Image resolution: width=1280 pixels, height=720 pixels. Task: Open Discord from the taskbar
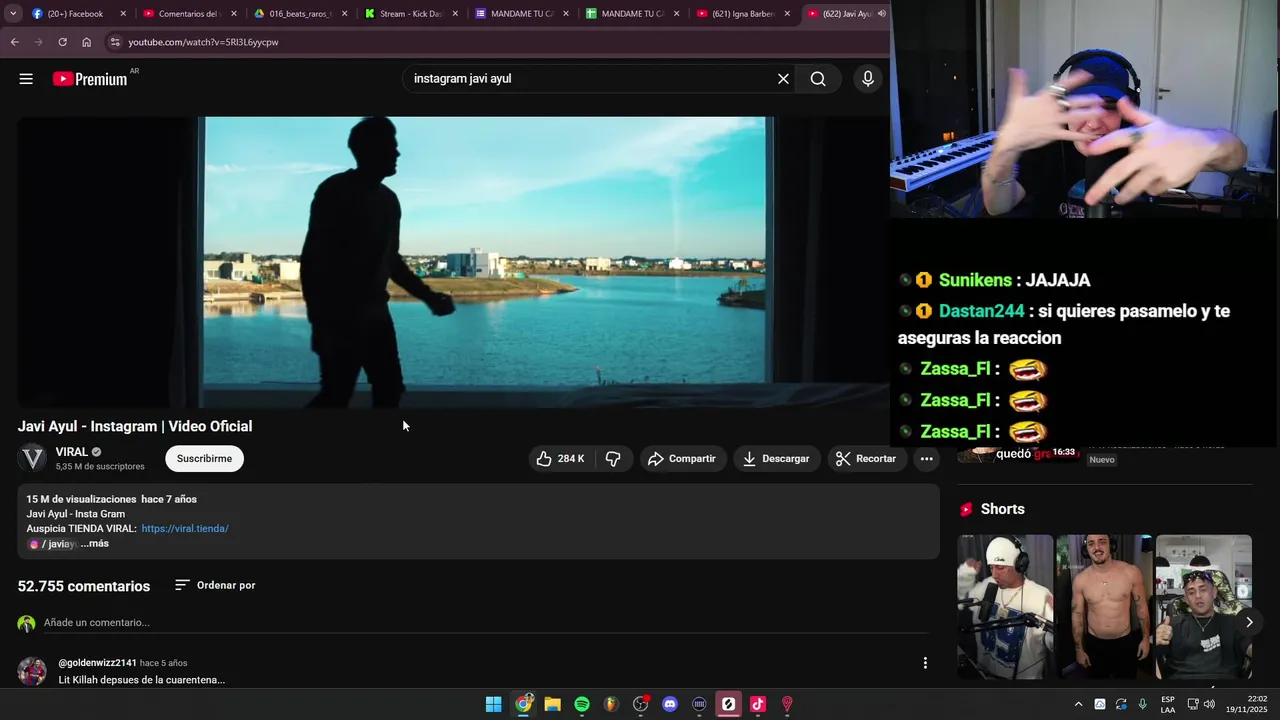[670, 704]
